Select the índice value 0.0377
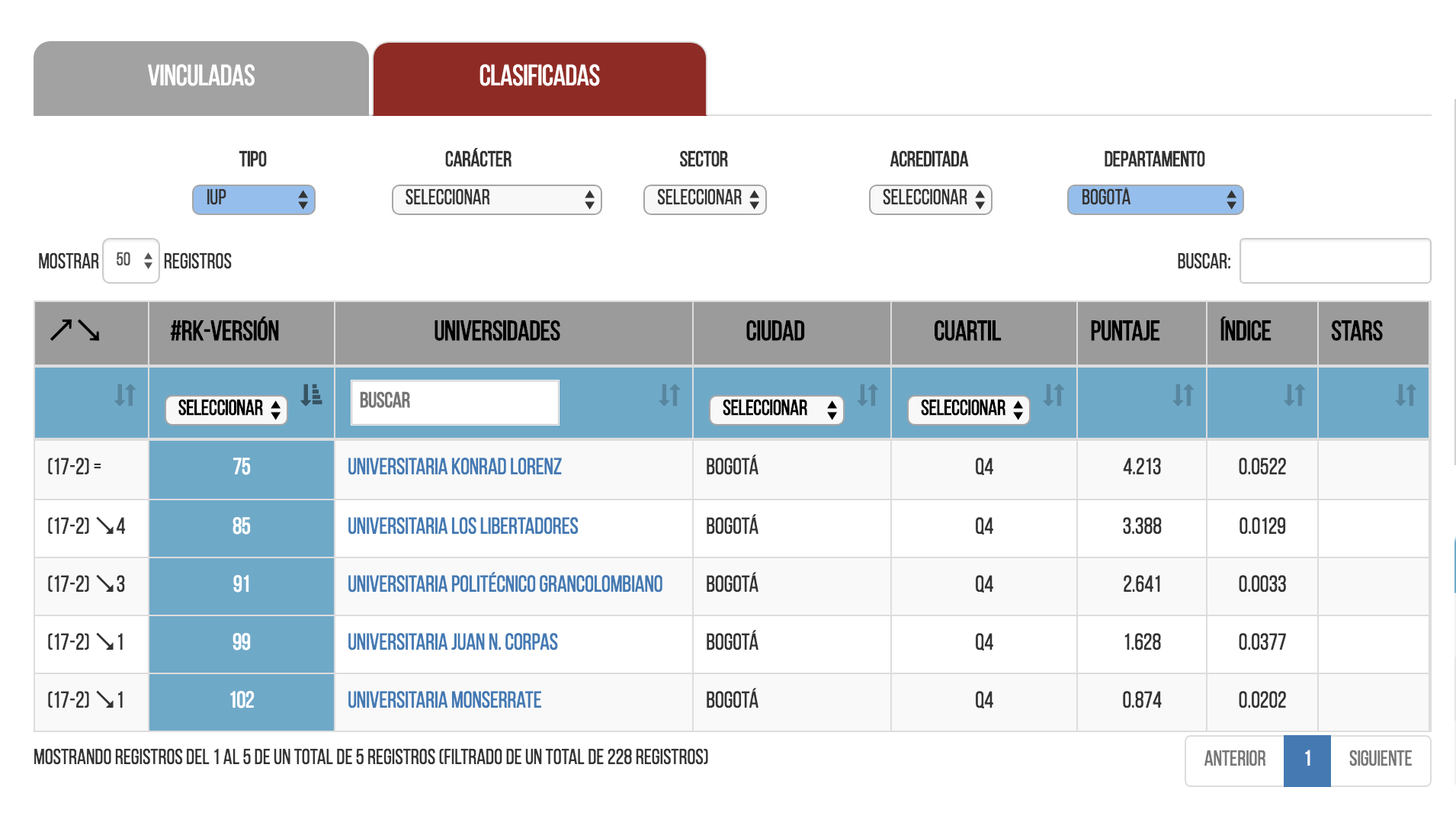Viewport: 1456px width, 816px height. [x=1262, y=642]
